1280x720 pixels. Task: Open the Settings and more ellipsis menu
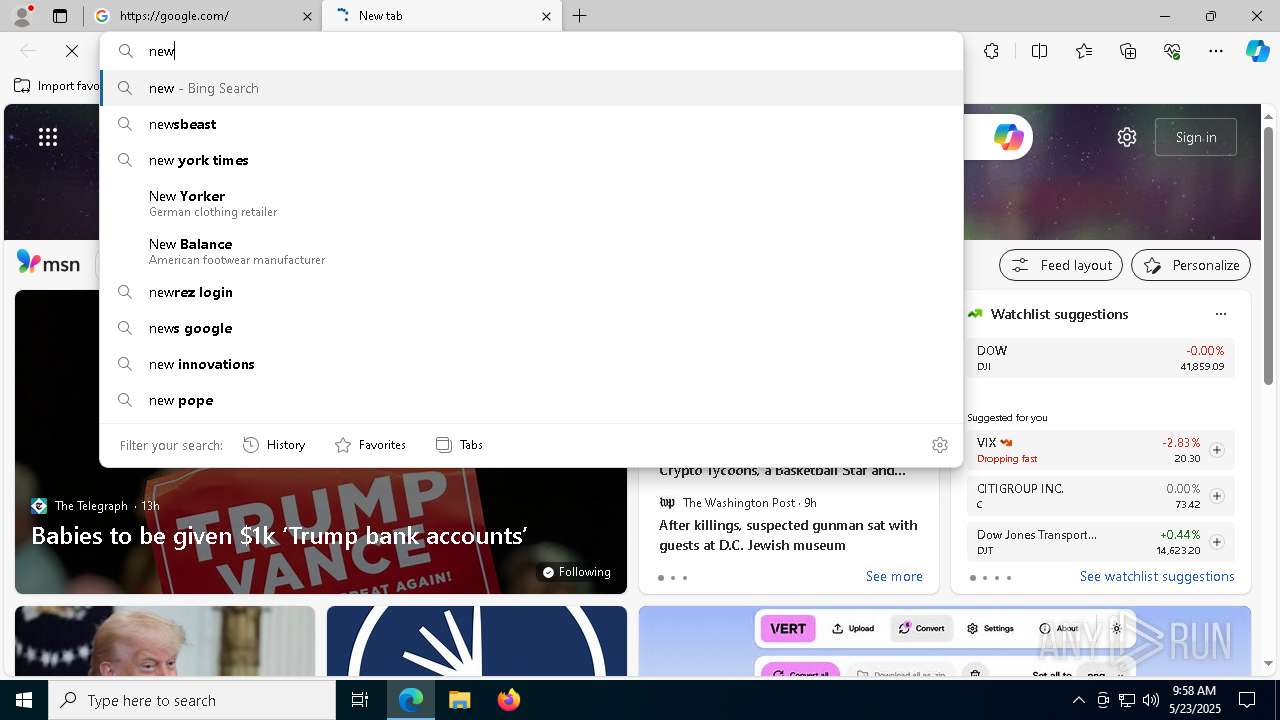tap(1216, 51)
